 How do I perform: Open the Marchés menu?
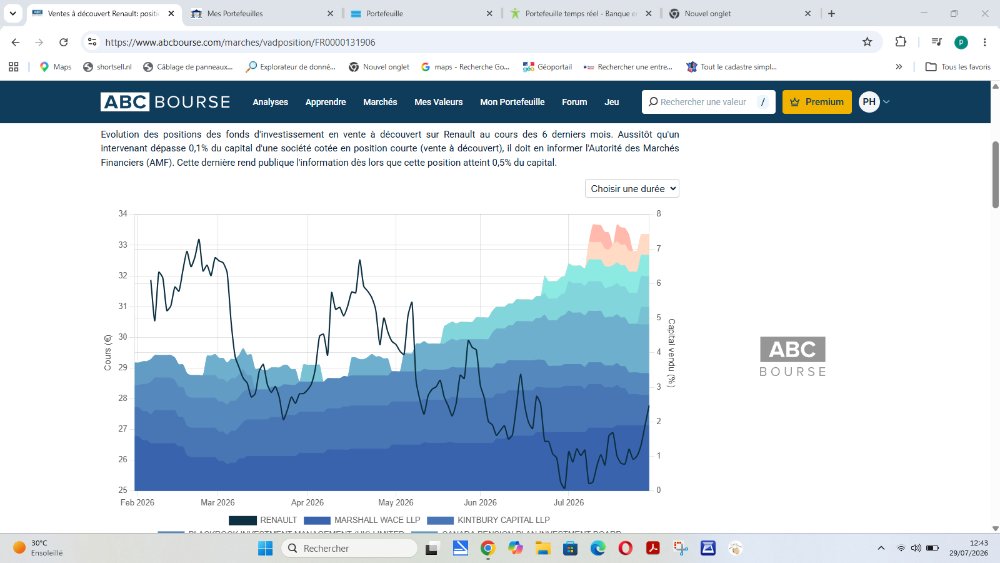(x=380, y=102)
